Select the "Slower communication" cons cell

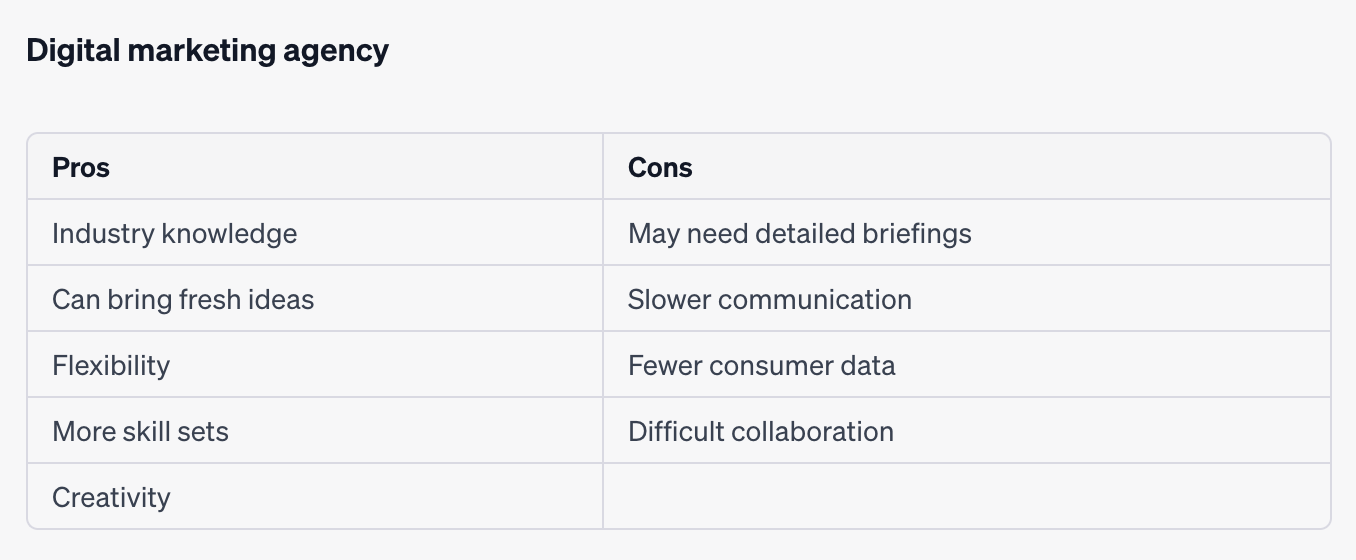tap(769, 300)
